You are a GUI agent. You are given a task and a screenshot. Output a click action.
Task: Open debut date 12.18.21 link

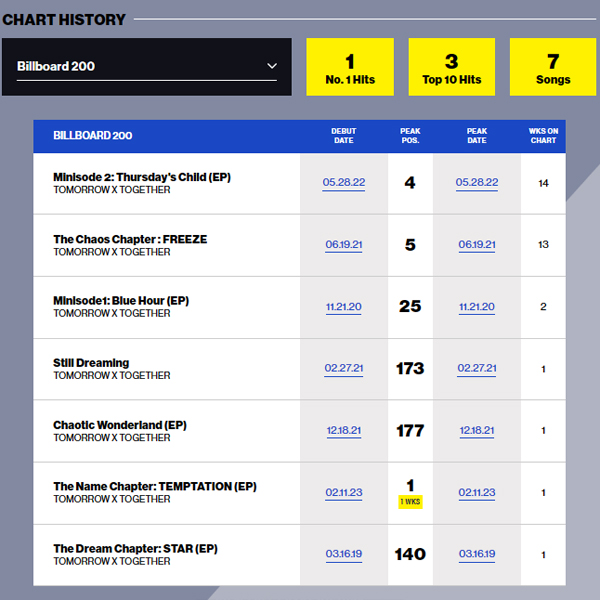(x=344, y=431)
